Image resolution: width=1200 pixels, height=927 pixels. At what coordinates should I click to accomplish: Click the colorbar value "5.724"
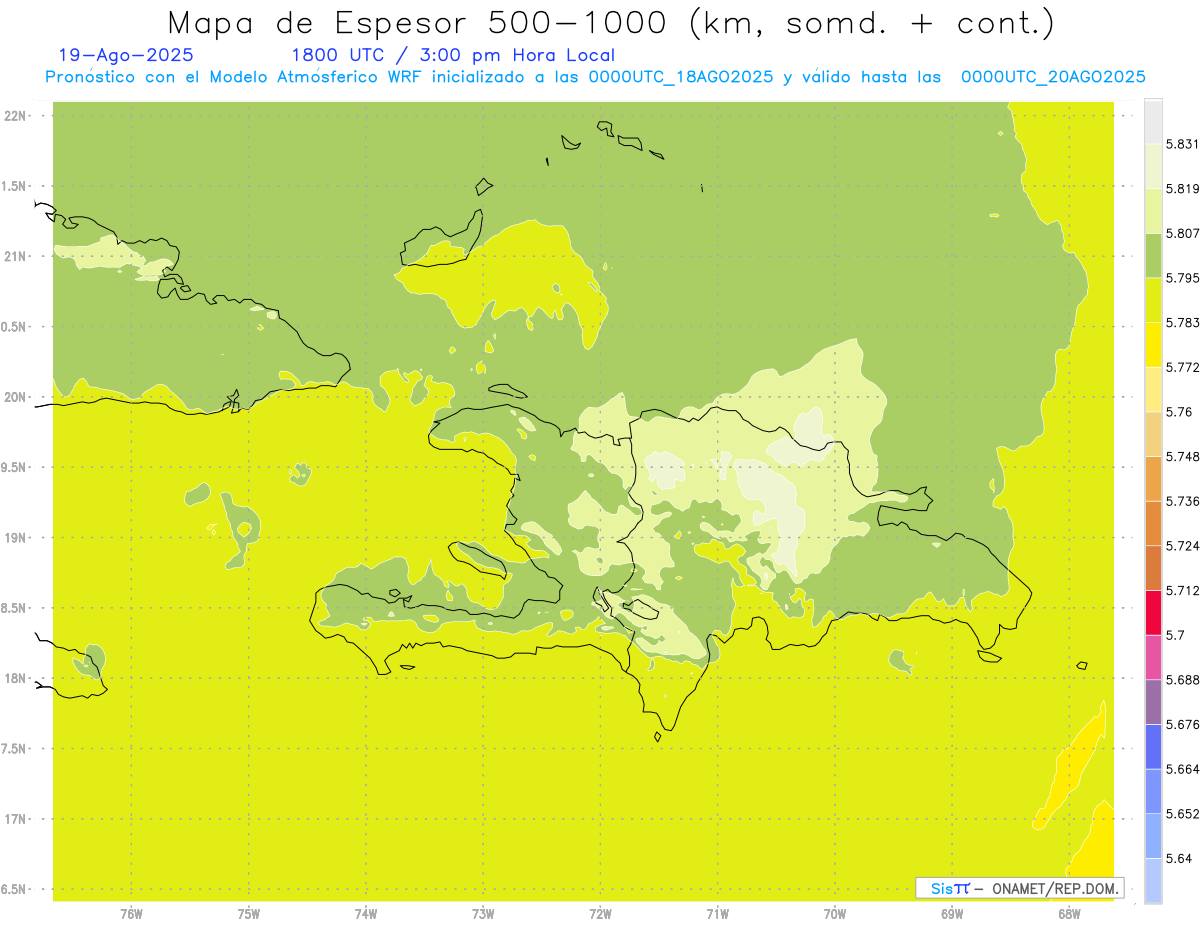[1182, 546]
